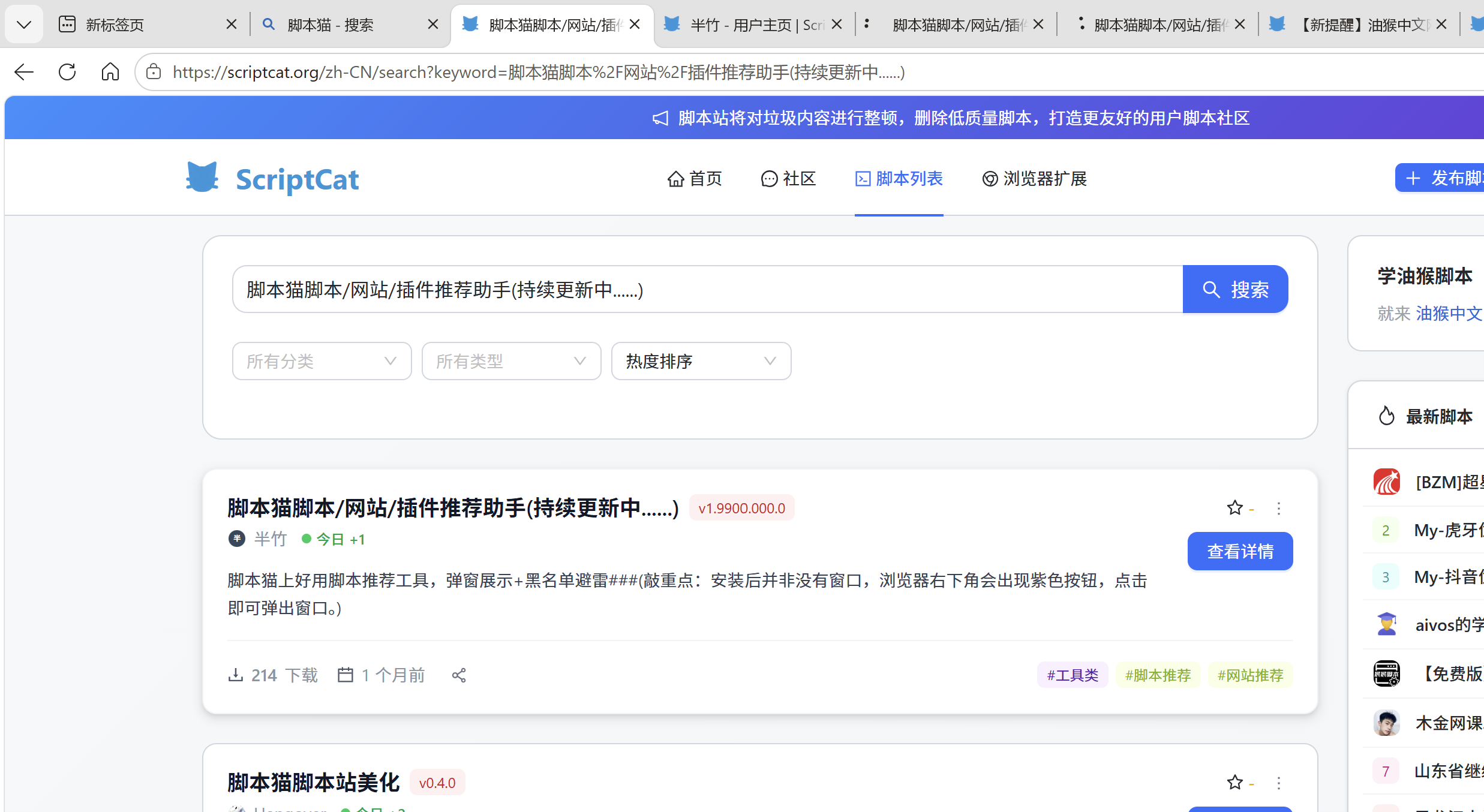Image resolution: width=1484 pixels, height=812 pixels.
Task: Open the 【免费版 script icon
Action: click(x=1387, y=673)
